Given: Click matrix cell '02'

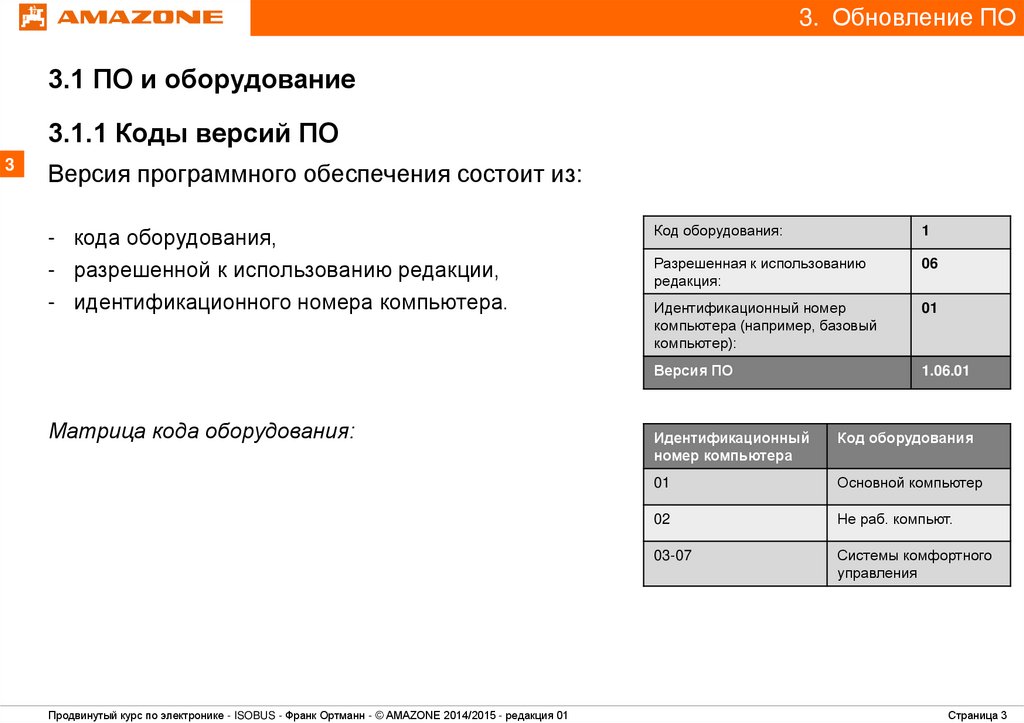Looking at the screenshot, I should (x=735, y=522).
